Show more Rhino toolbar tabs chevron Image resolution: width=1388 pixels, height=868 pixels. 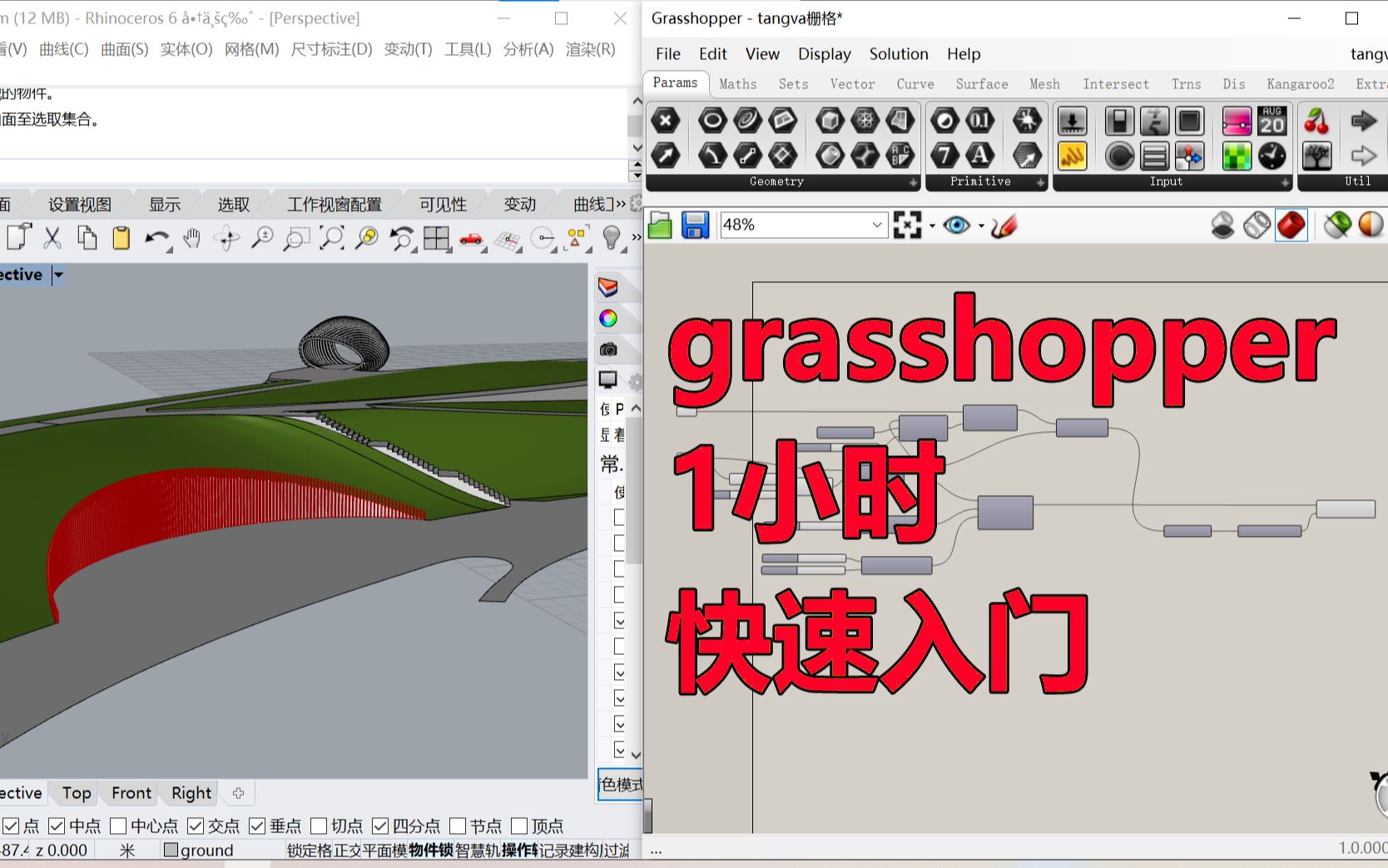(620, 204)
